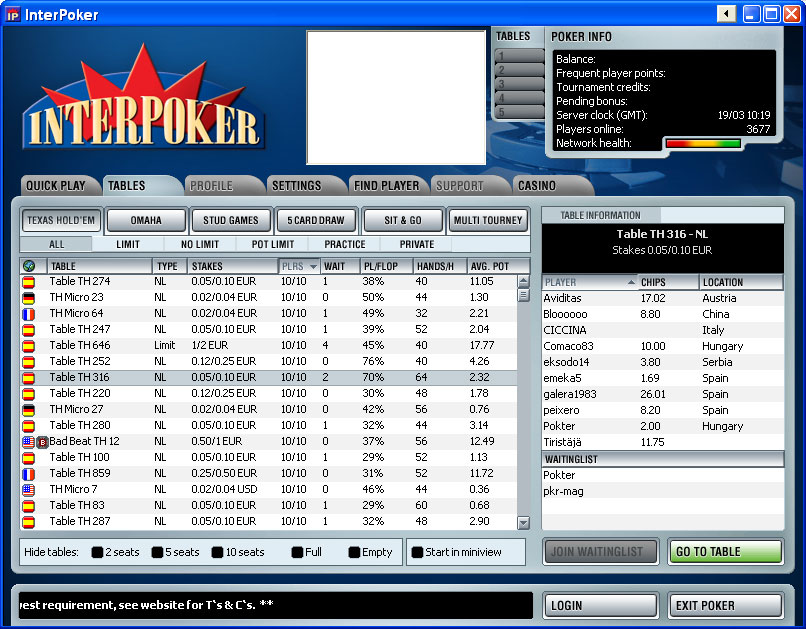Click the InterPoker title bar app icon
This screenshot has height=629, width=806.
click(12, 14)
